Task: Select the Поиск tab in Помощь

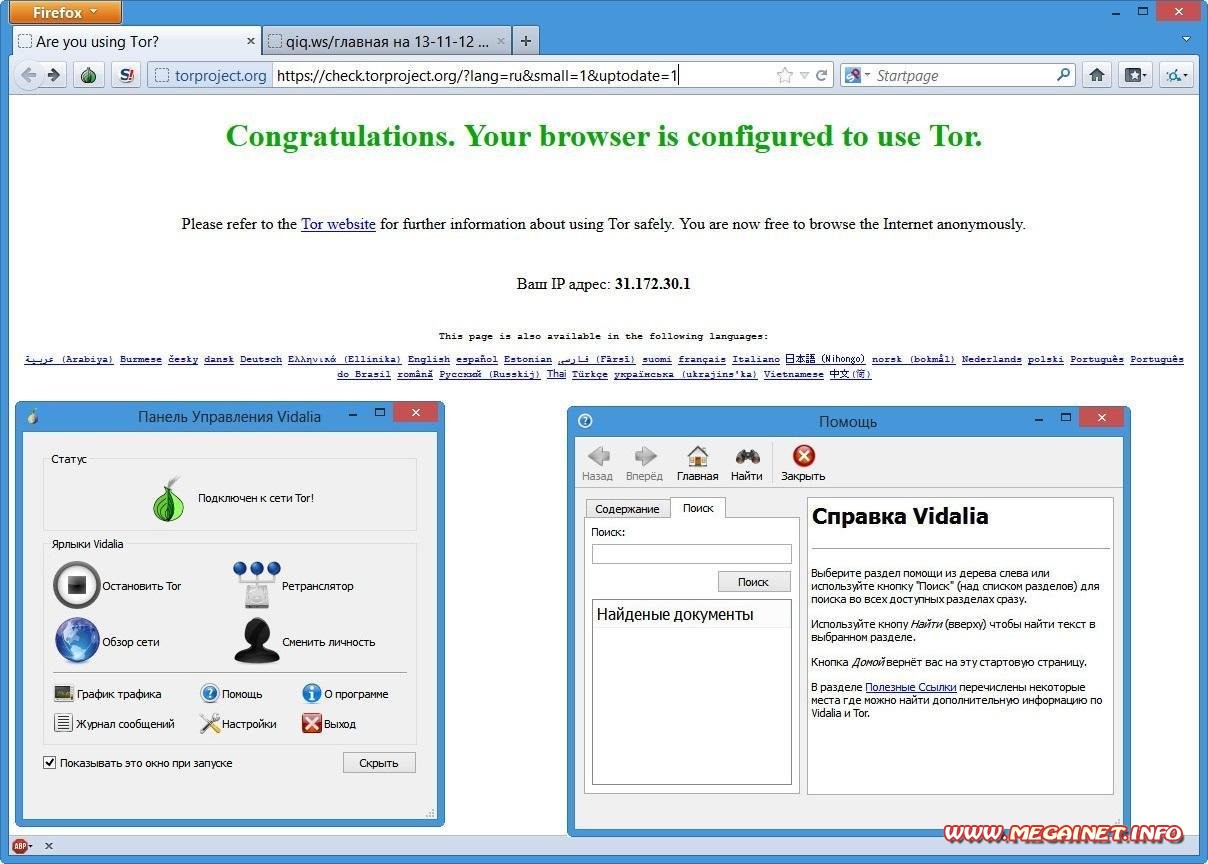Action: (697, 507)
